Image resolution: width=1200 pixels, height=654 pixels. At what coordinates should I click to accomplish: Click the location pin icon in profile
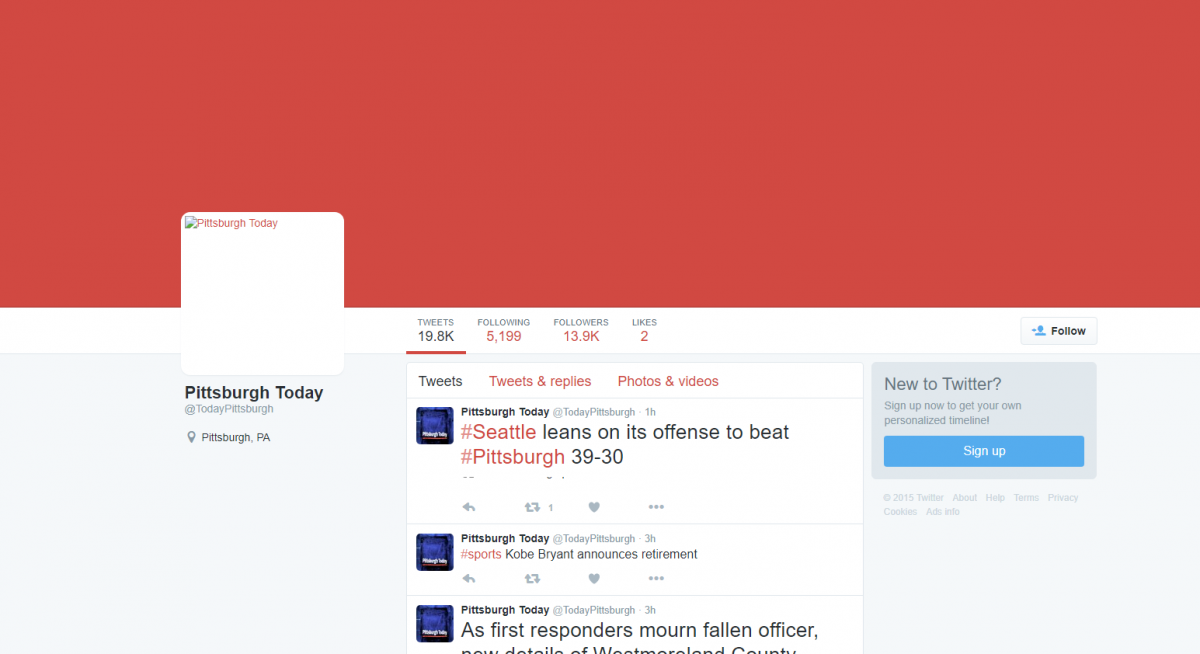[191, 437]
